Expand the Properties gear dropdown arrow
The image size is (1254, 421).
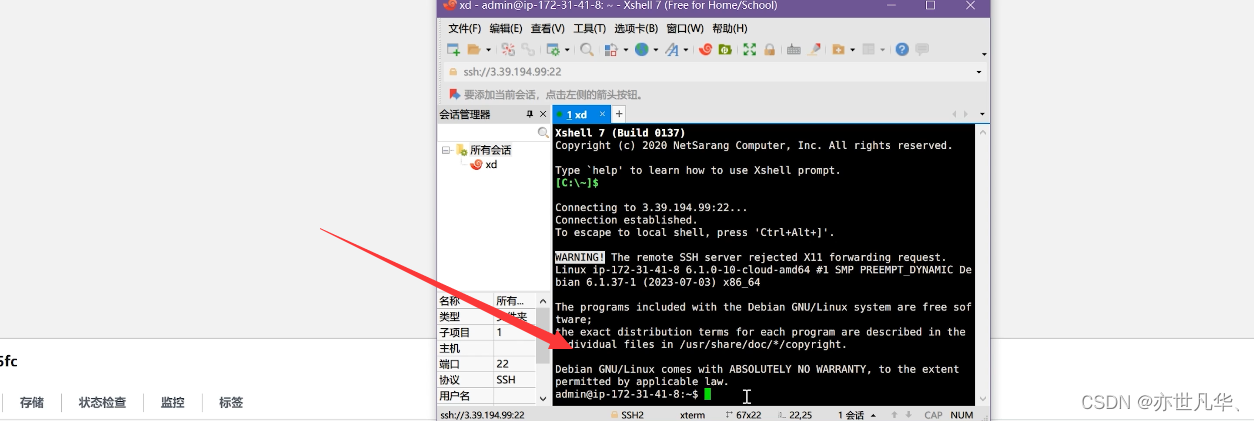coord(567,49)
